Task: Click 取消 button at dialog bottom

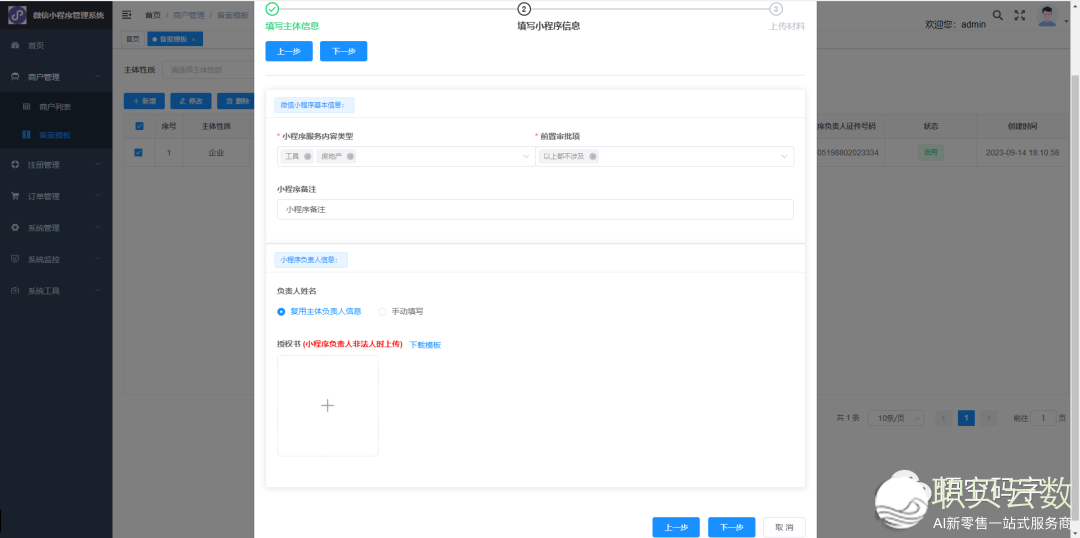Action: point(784,527)
